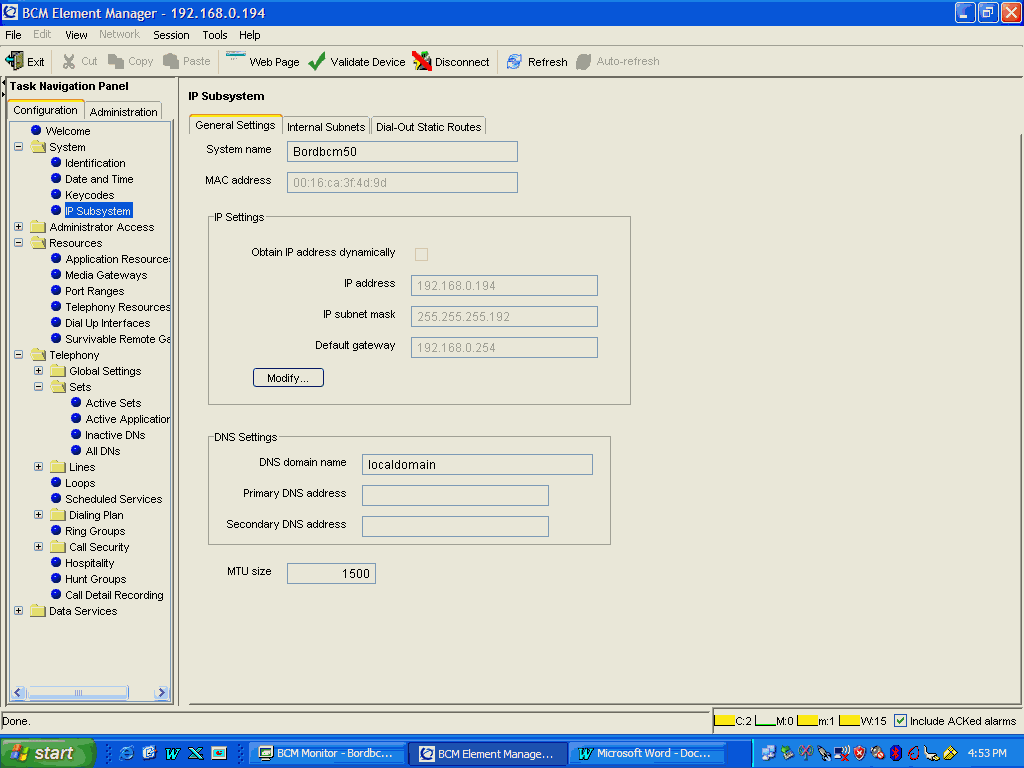
Task: Expand the Lines tree node
Action: coord(39,467)
